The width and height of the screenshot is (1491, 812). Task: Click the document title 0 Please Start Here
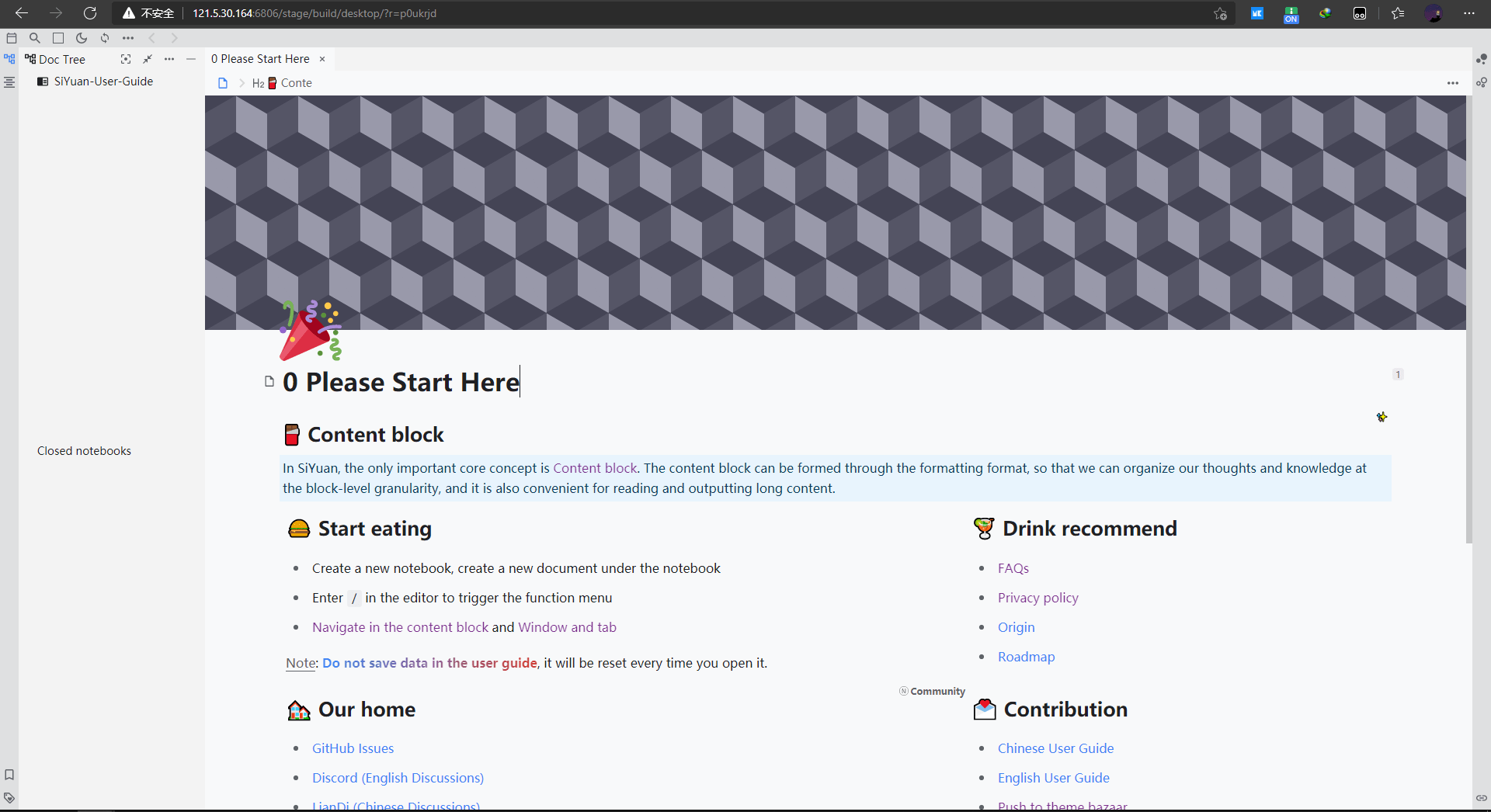401,382
